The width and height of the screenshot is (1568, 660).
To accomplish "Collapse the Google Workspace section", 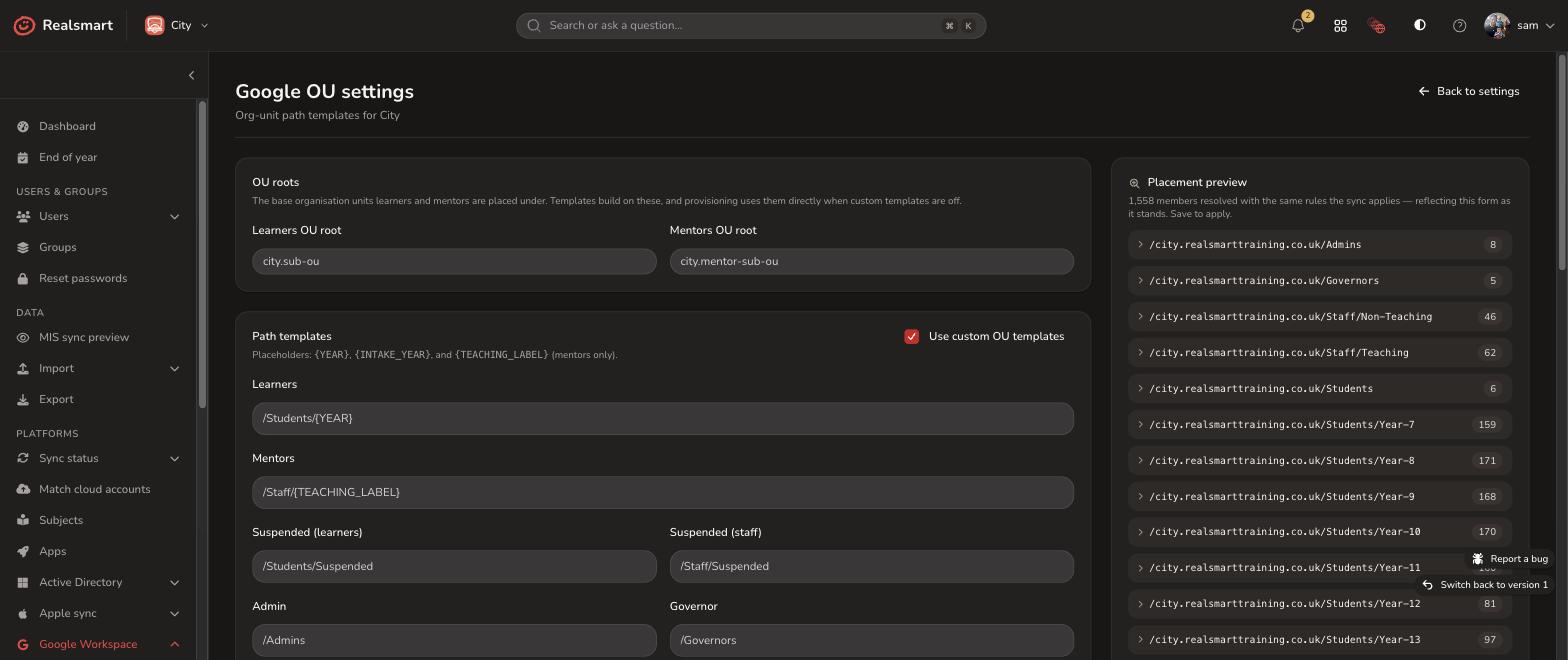I will (174, 644).
